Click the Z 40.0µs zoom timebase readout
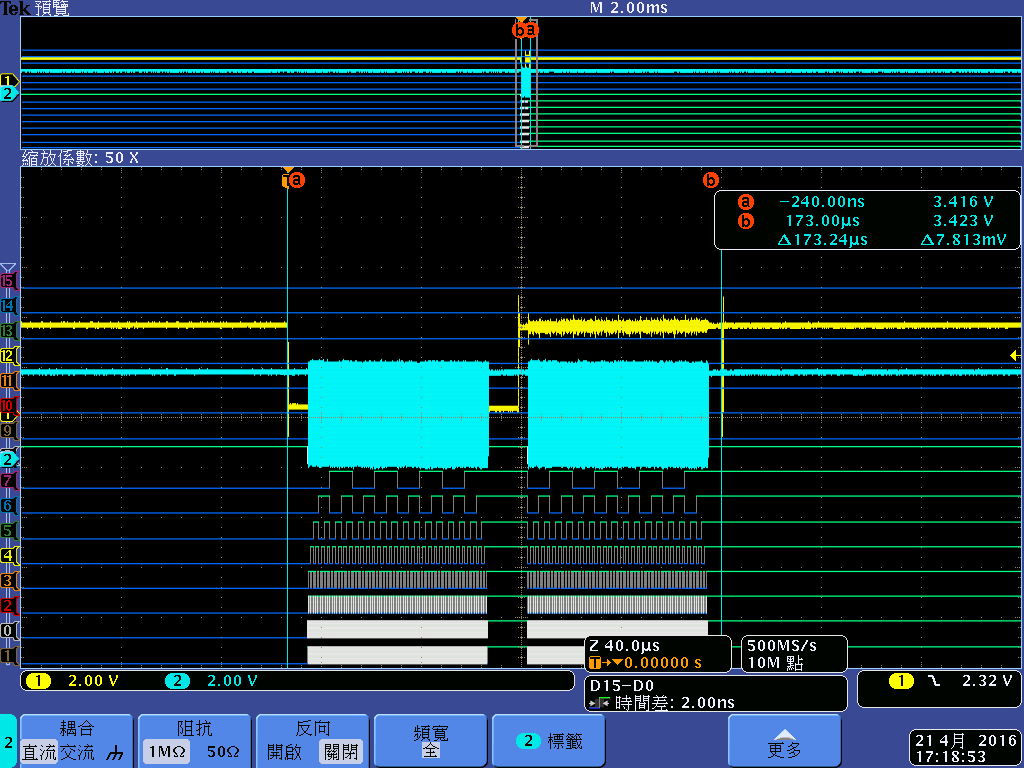The height and width of the screenshot is (768, 1024). click(624, 646)
